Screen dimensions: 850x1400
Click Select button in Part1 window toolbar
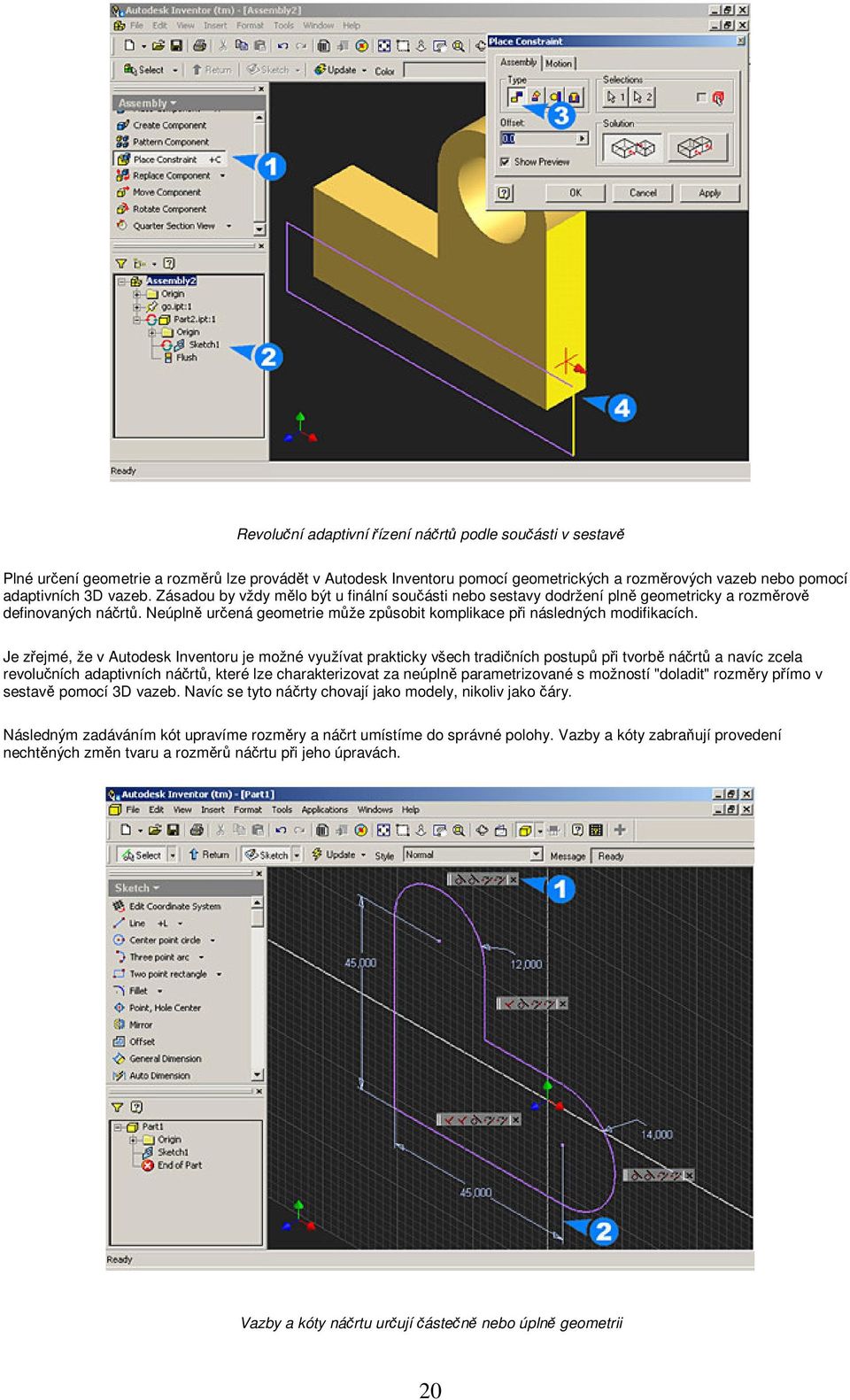point(142,855)
